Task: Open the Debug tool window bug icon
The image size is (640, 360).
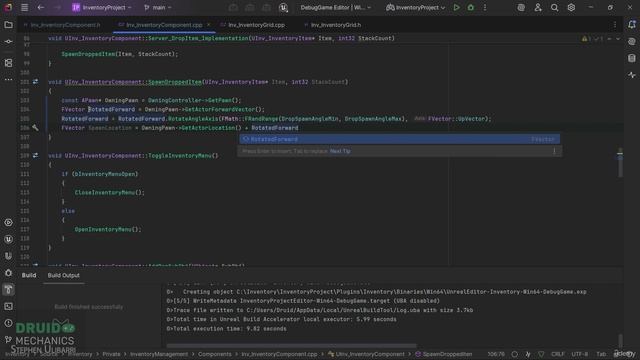Action: [8, 273]
